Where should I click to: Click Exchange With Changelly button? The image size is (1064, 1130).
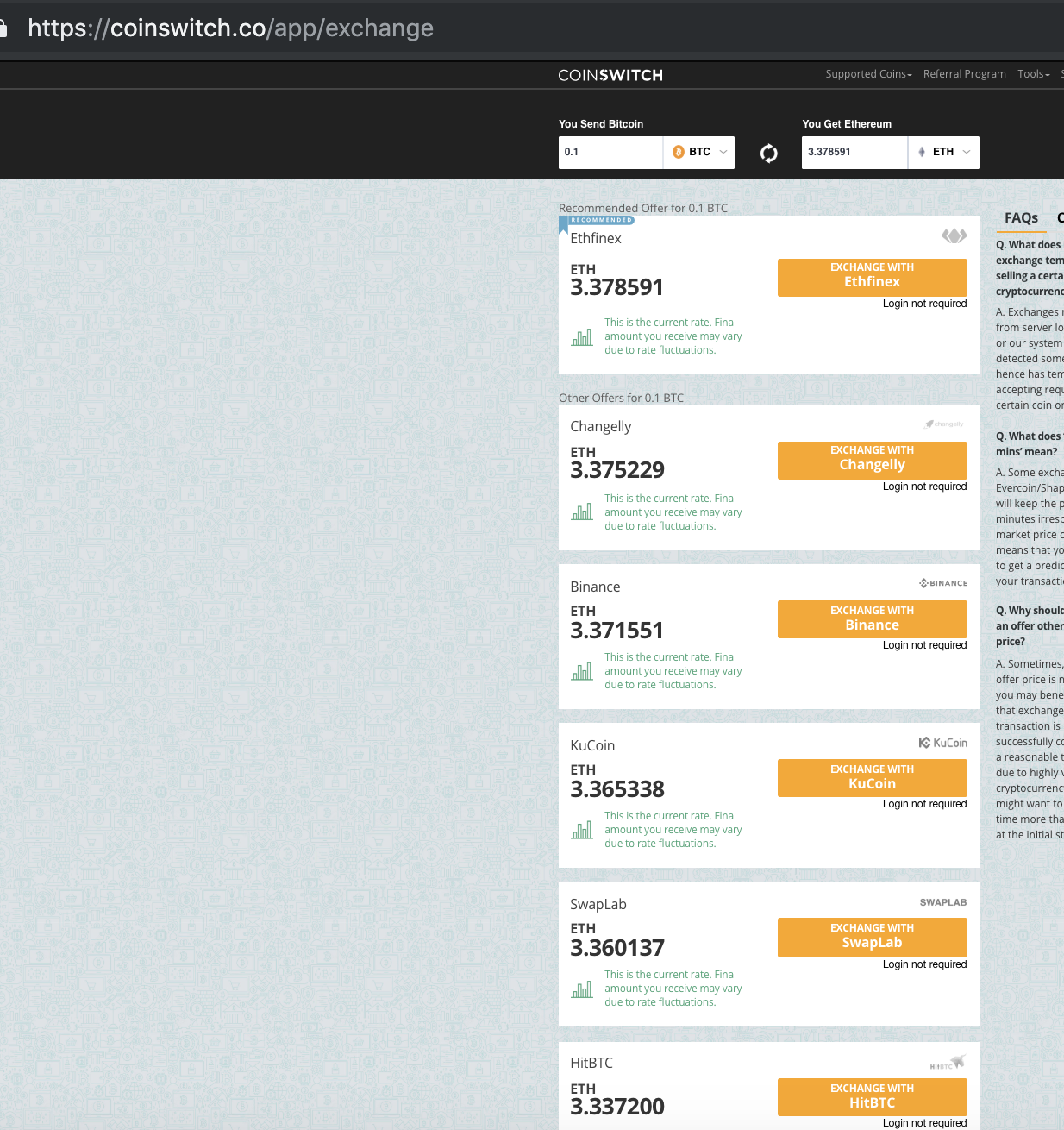[x=873, y=460]
